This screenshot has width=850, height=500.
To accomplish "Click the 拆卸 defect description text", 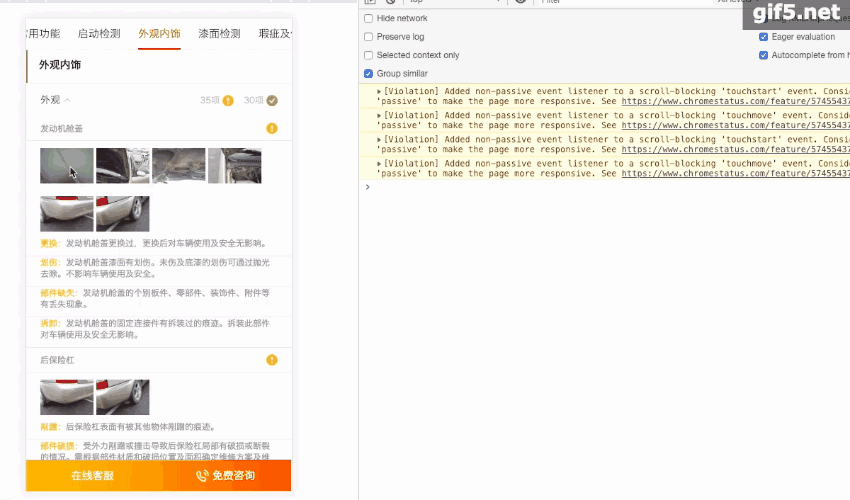I will point(155,329).
